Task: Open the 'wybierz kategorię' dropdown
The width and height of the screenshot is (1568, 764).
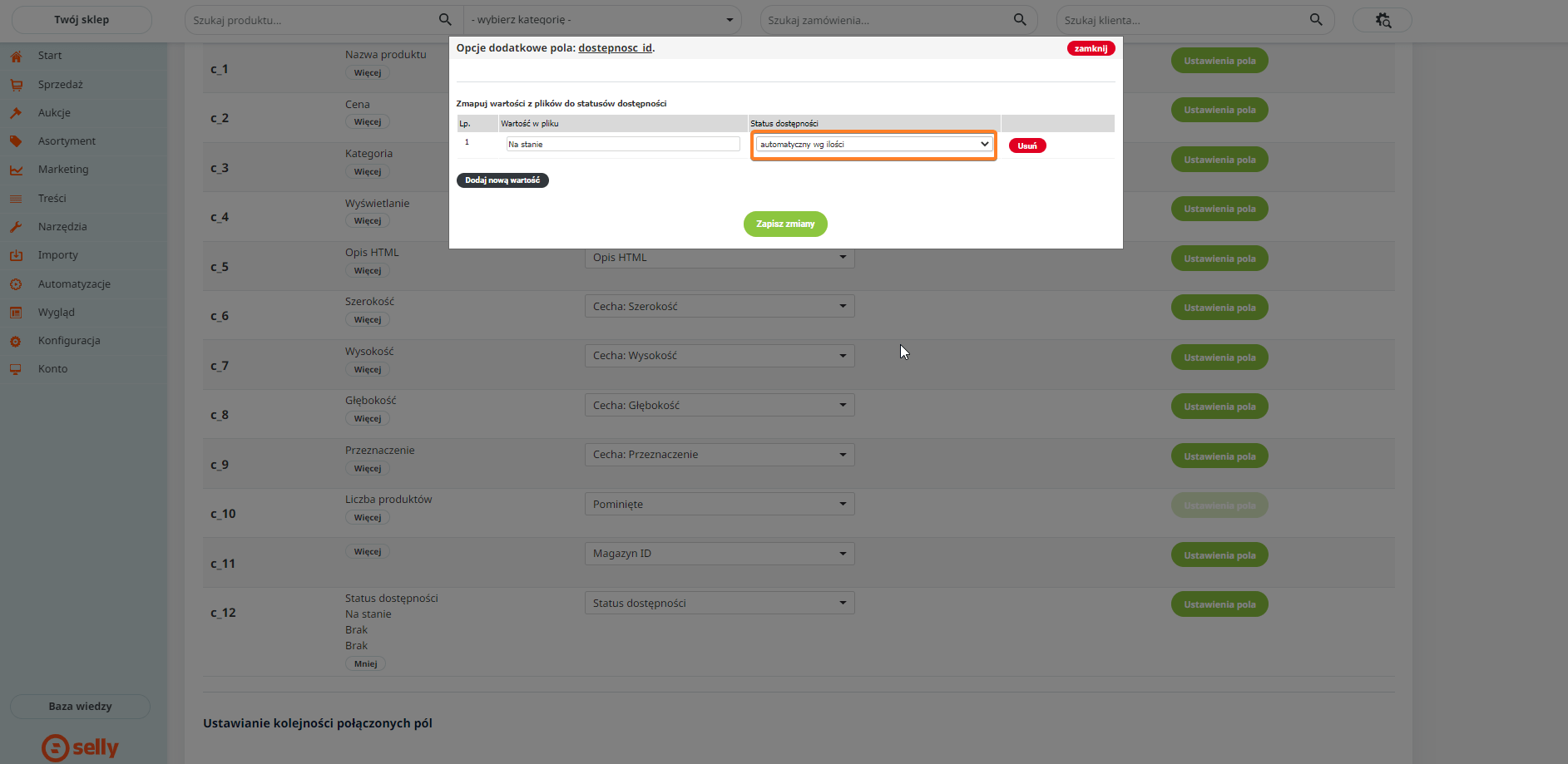Action: coord(602,20)
